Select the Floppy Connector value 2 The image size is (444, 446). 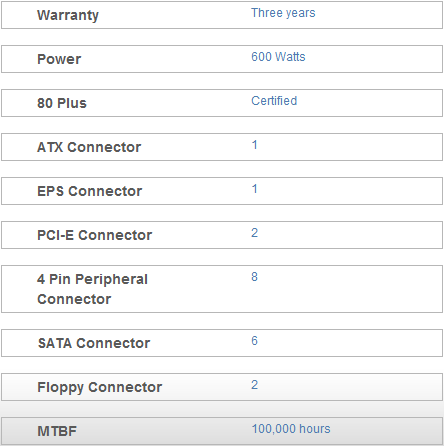254,385
